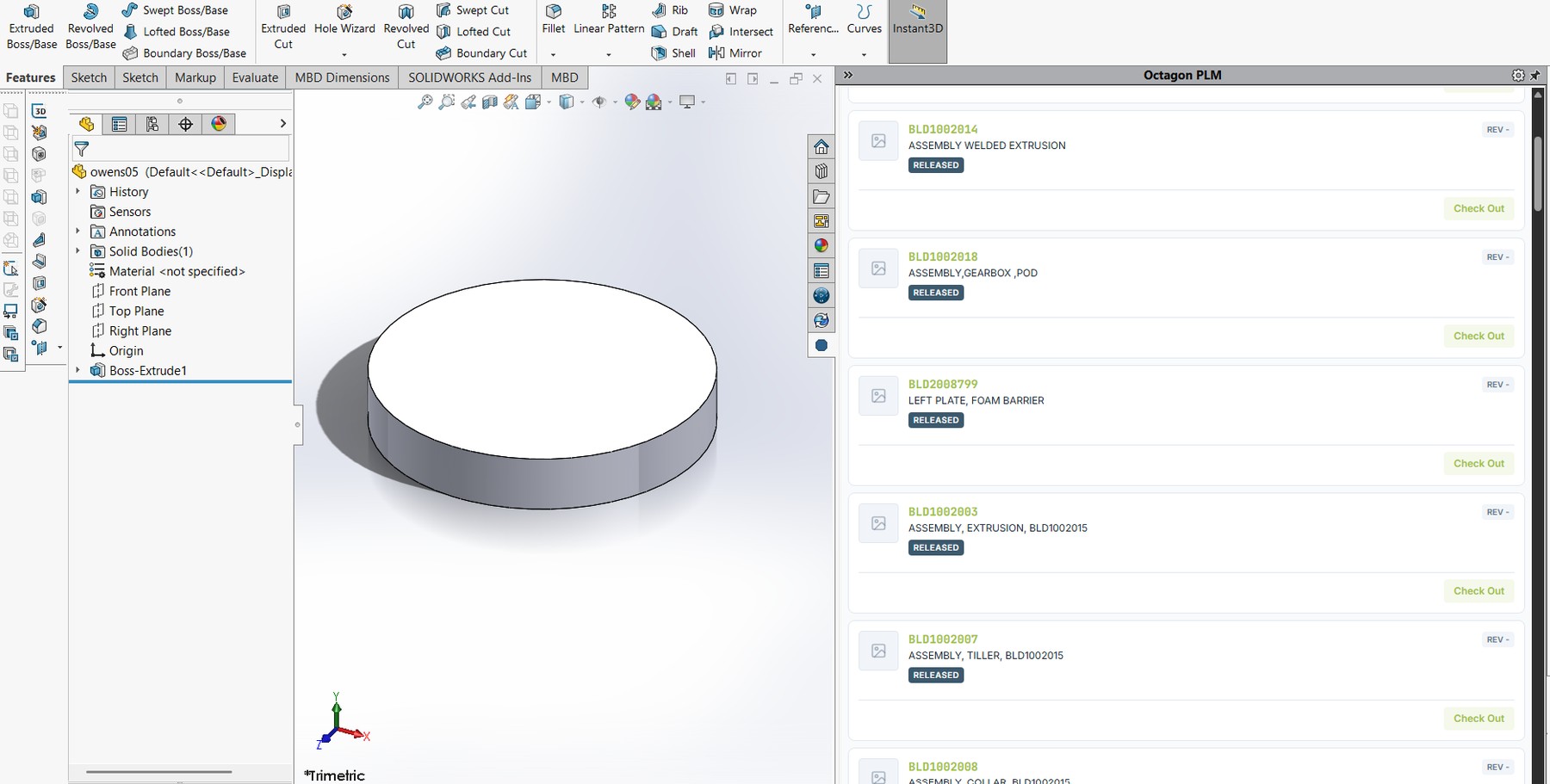This screenshot has width=1550, height=784.
Task: Open Linear Pattern dropdown arrow
Action: (609, 55)
